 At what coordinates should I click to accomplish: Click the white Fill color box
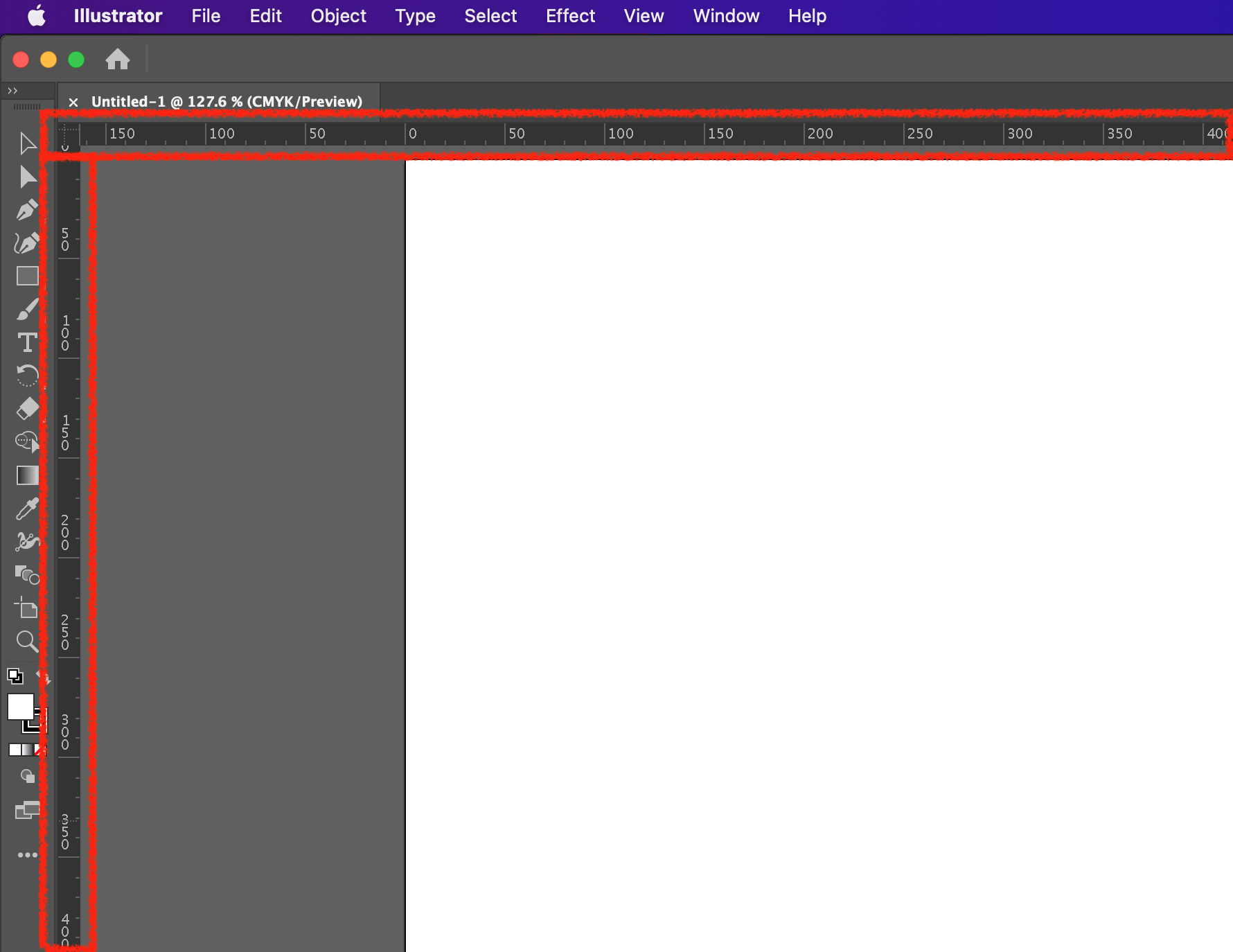[21, 707]
